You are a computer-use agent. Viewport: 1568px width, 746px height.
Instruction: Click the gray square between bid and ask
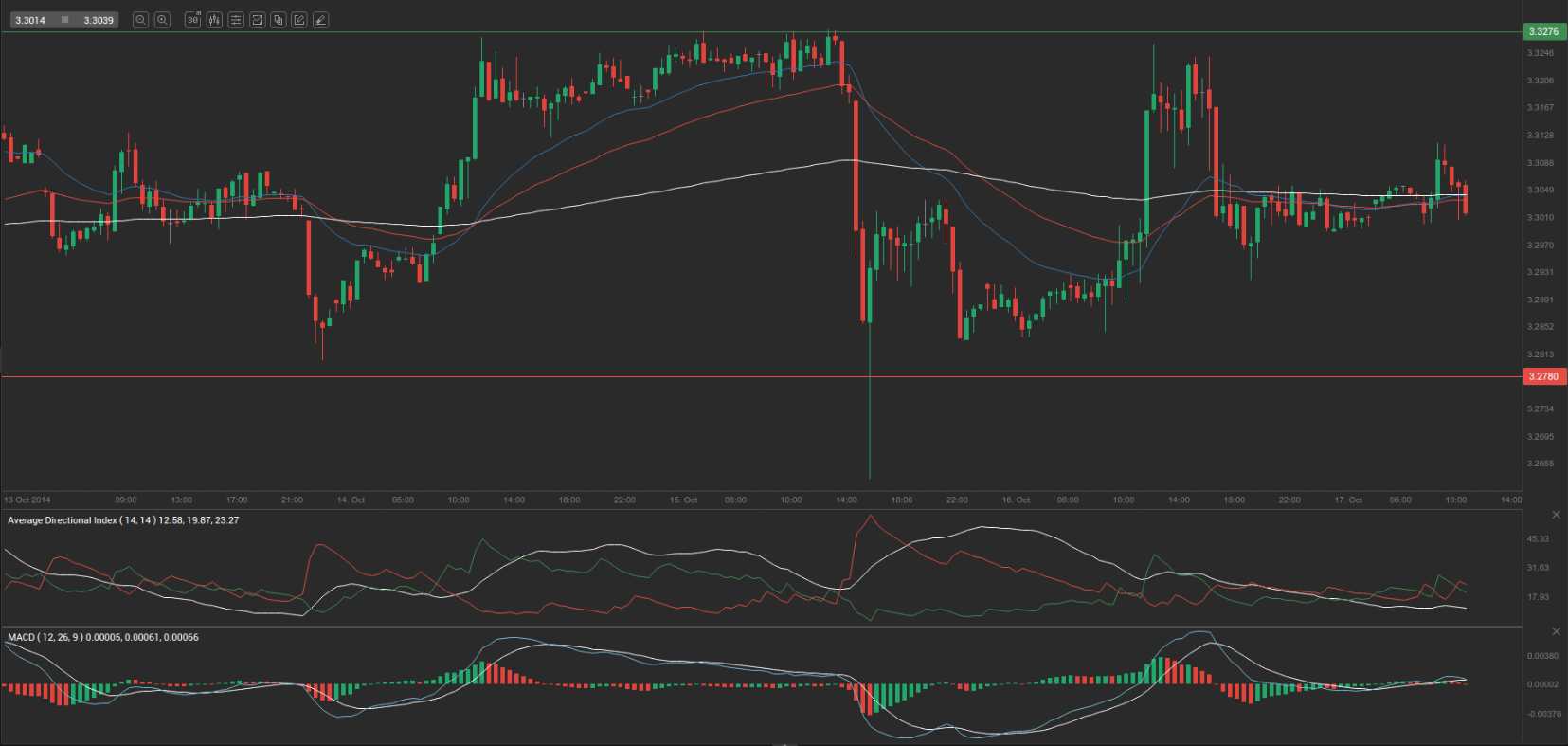pos(64,20)
